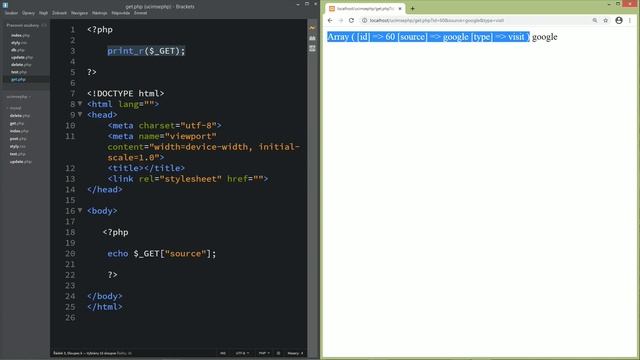Click Brackets app icon in title bar

click(x=5, y=5)
